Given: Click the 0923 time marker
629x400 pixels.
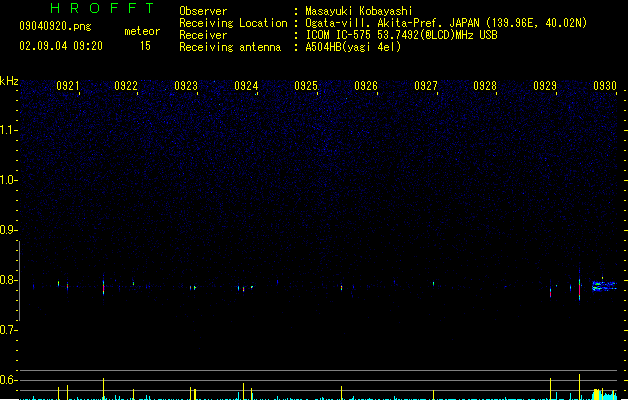Looking at the screenshot, I should click(186, 86).
